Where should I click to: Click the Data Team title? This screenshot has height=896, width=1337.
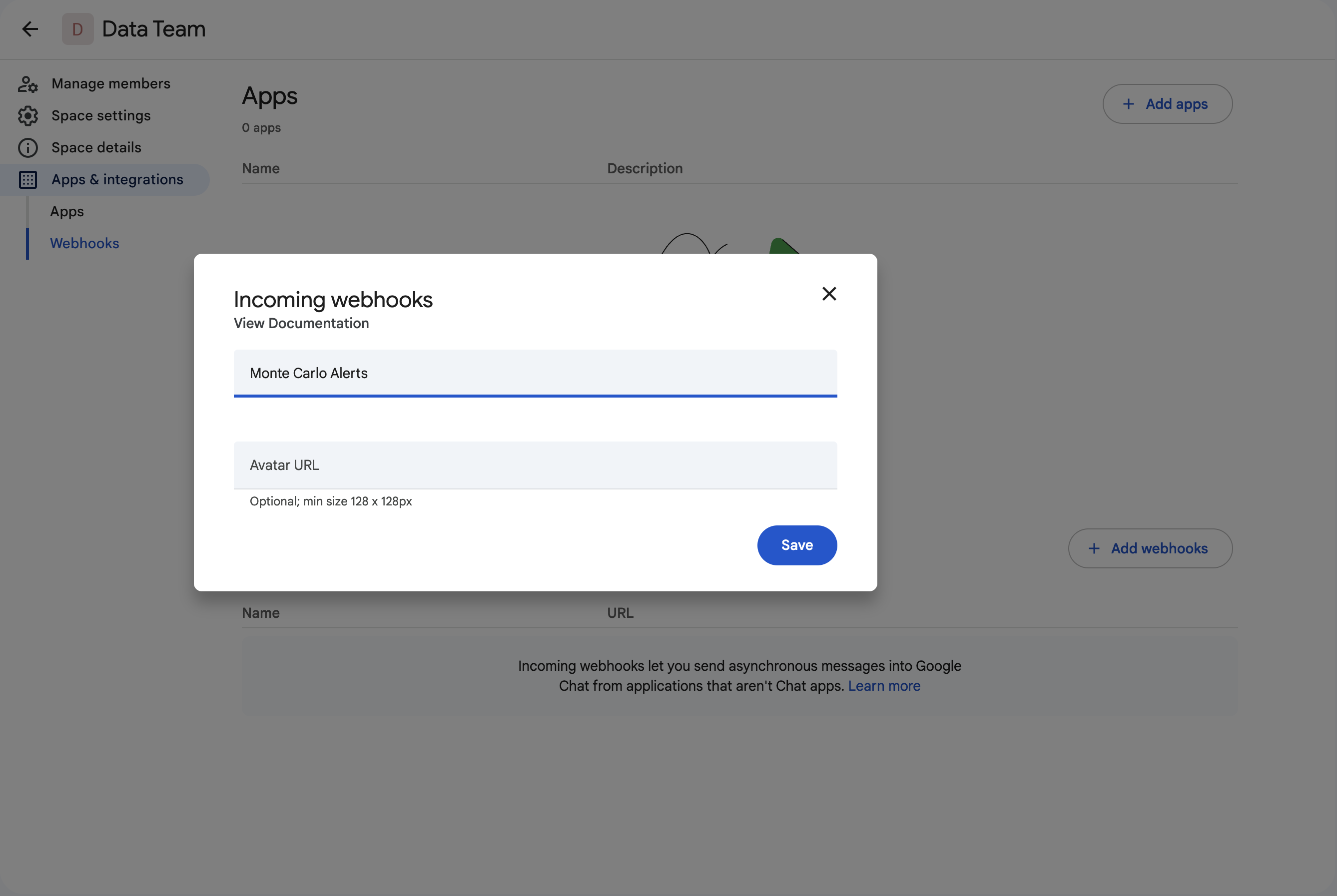pyautogui.click(x=154, y=29)
